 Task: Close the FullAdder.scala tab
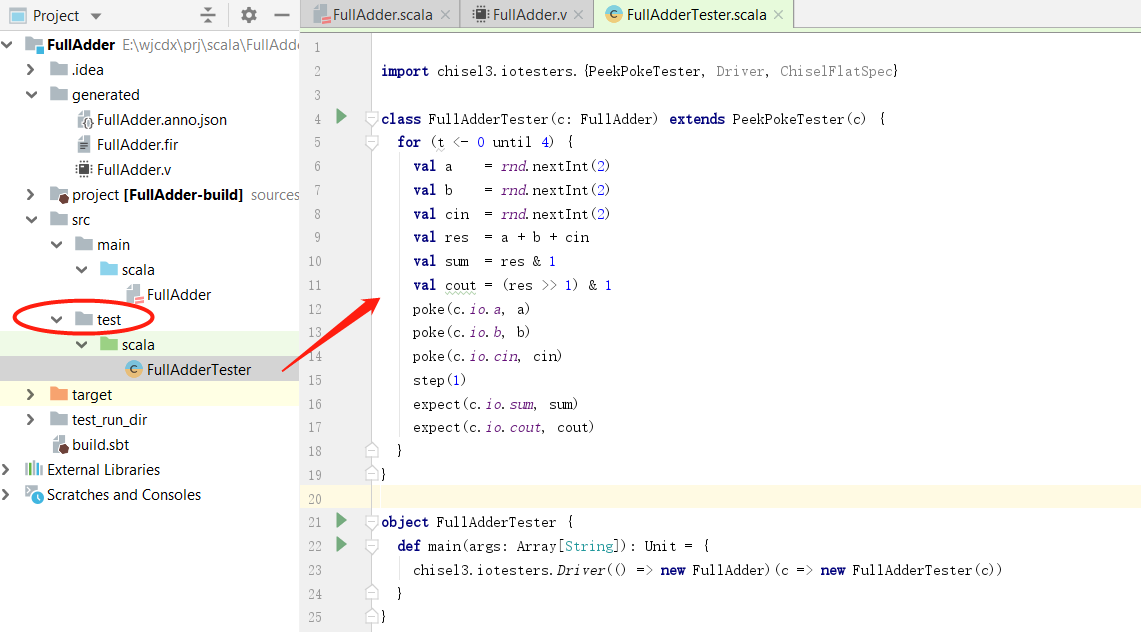tap(445, 15)
